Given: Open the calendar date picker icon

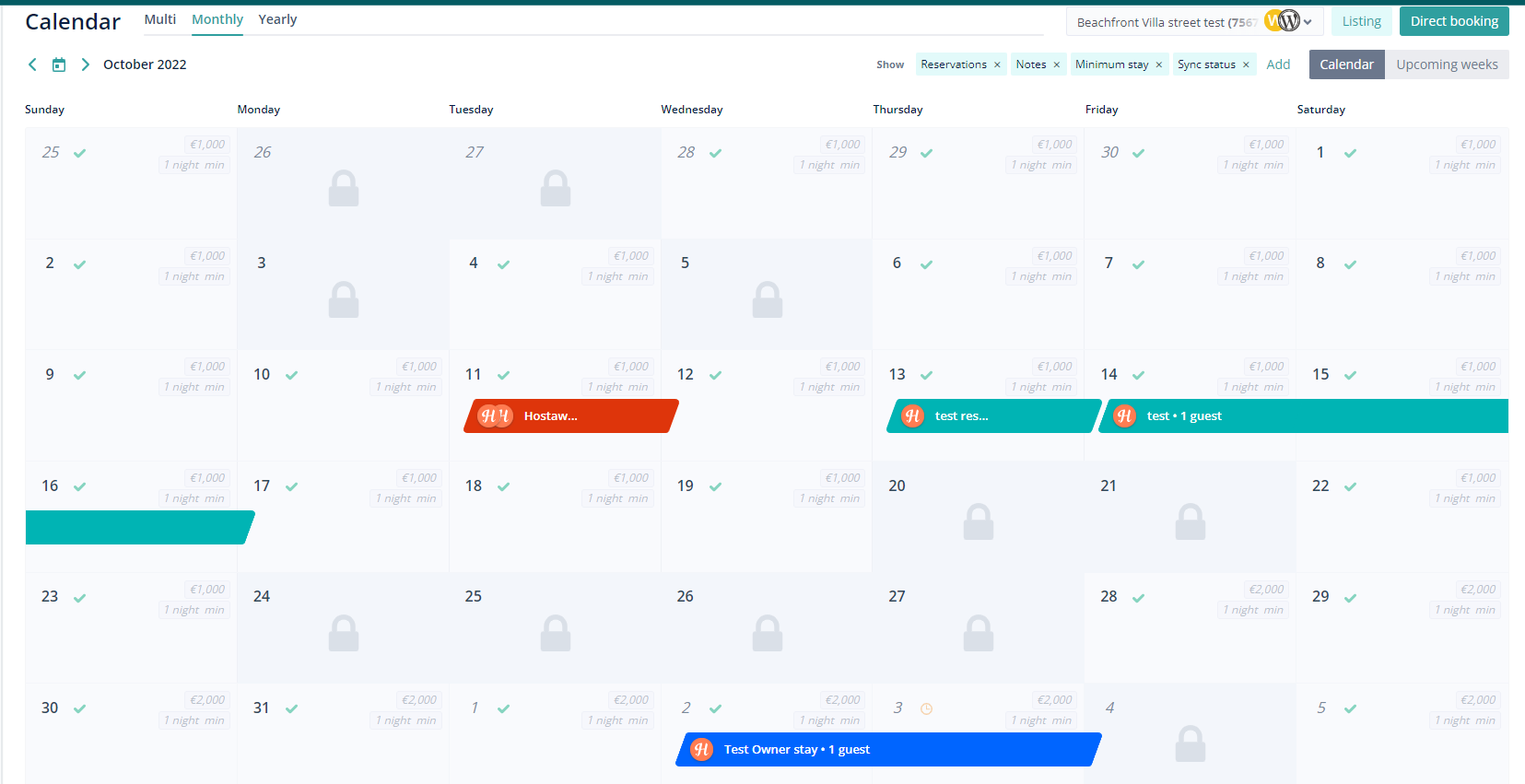Looking at the screenshot, I should 59,64.
